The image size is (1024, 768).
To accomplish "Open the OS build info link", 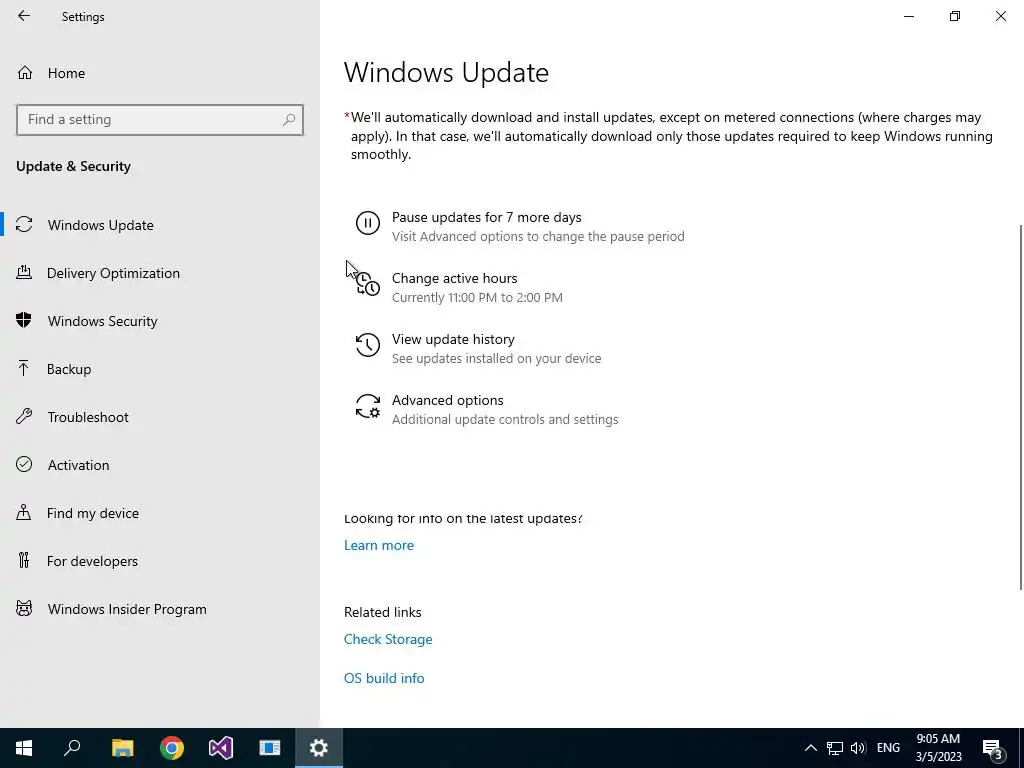I will click(x=384, y=679).
